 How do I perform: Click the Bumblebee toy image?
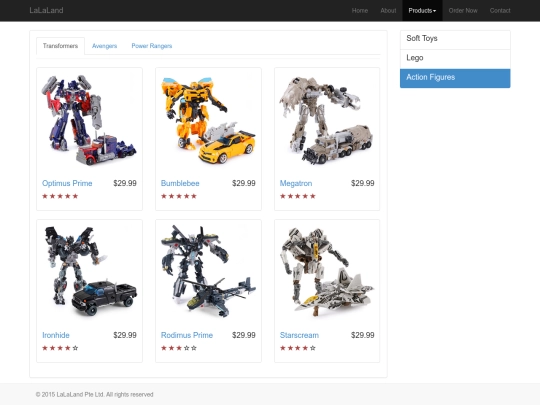[x=208, y=121]
